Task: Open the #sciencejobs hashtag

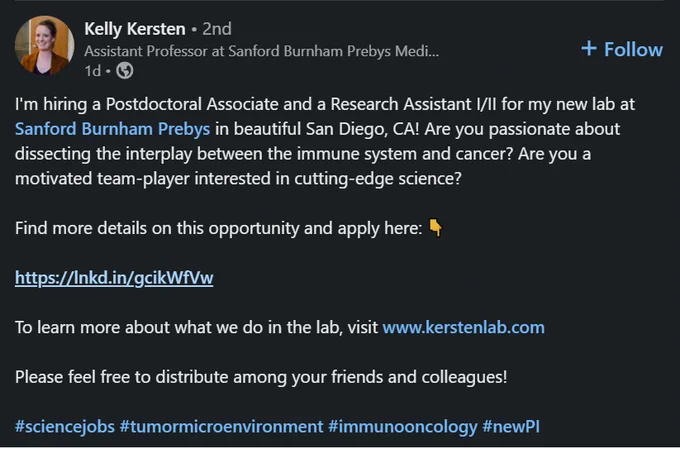Action: click(65, 426)
